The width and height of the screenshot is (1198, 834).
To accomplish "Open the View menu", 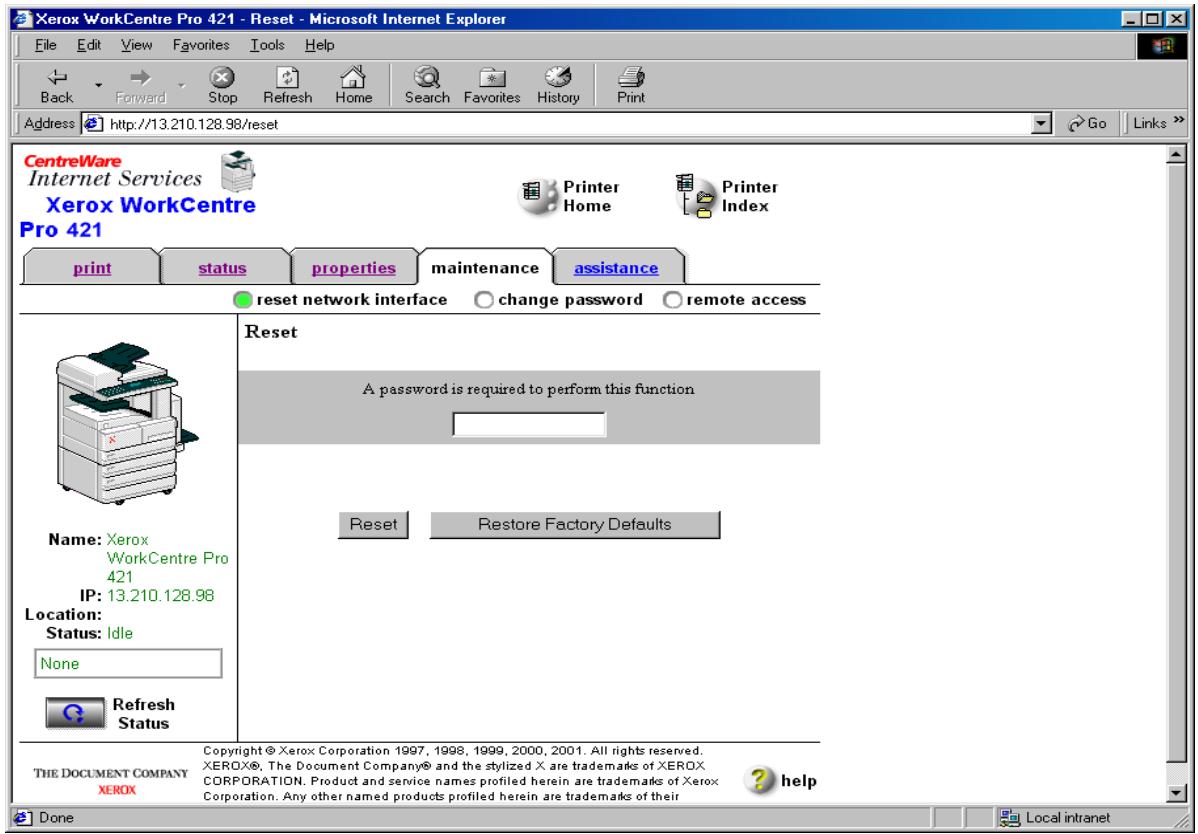I will 136,45.
